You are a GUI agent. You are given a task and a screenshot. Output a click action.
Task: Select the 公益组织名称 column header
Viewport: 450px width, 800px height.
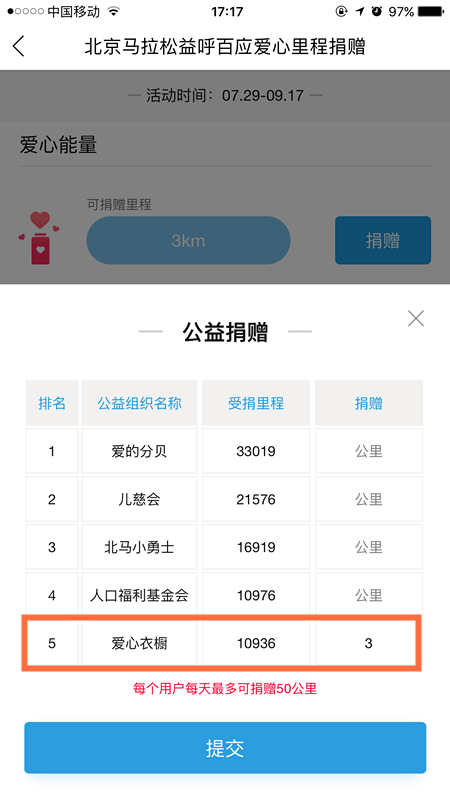click(x=139, y=403)
